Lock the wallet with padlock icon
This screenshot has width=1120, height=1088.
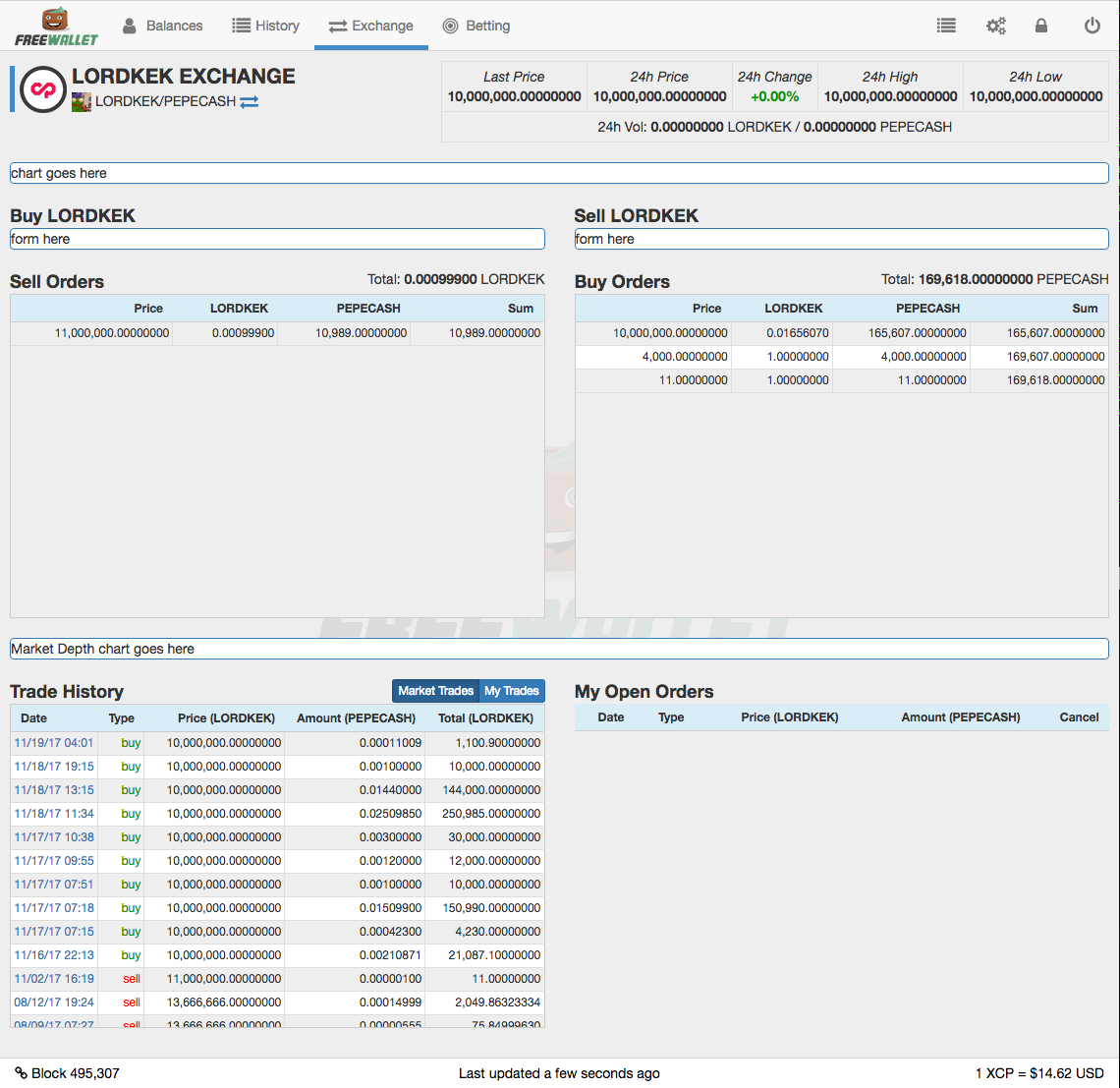click(x=1041, y=26)
